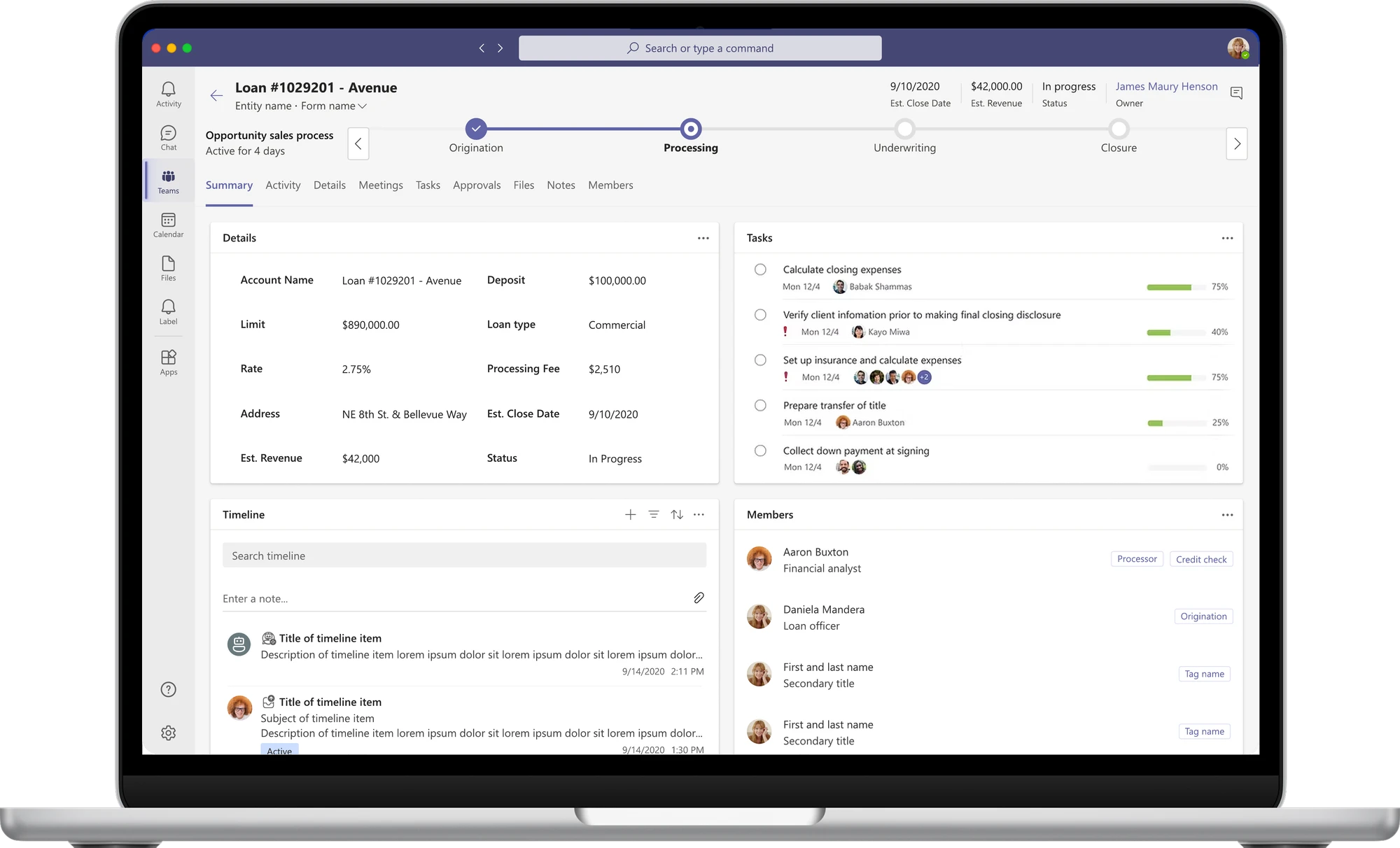The height and width of the screenshot is (848, 1400).
Task: Show previous process stages with left chevron
Action: (358, 143)
